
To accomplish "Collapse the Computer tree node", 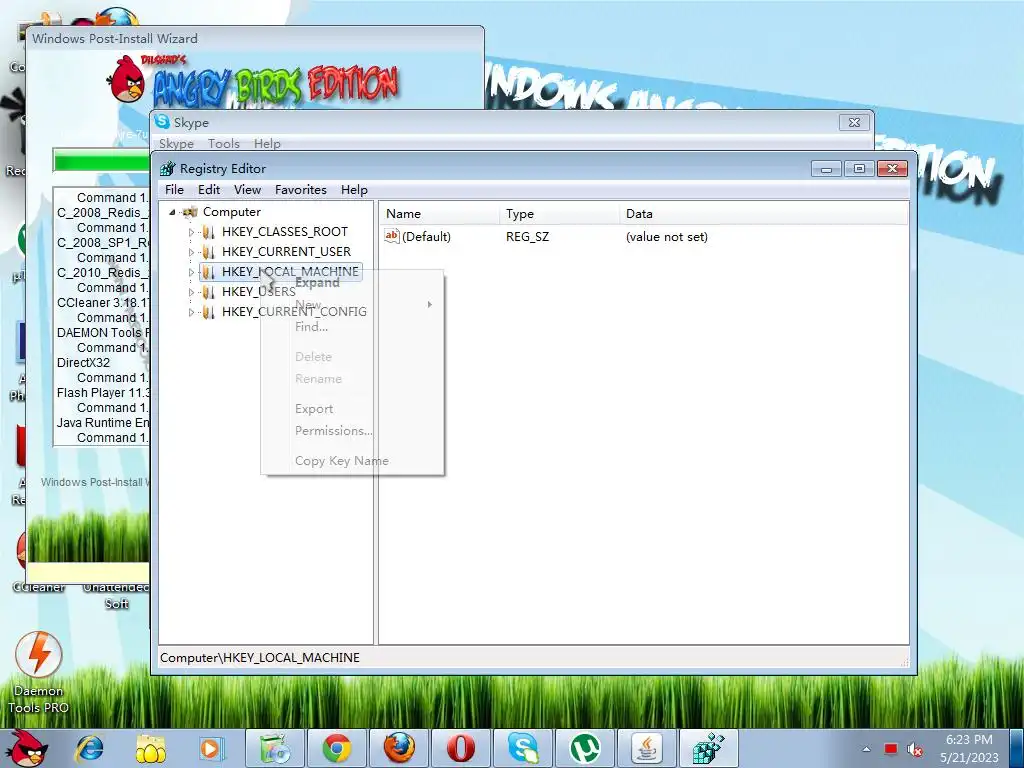I will coord(172,212).
